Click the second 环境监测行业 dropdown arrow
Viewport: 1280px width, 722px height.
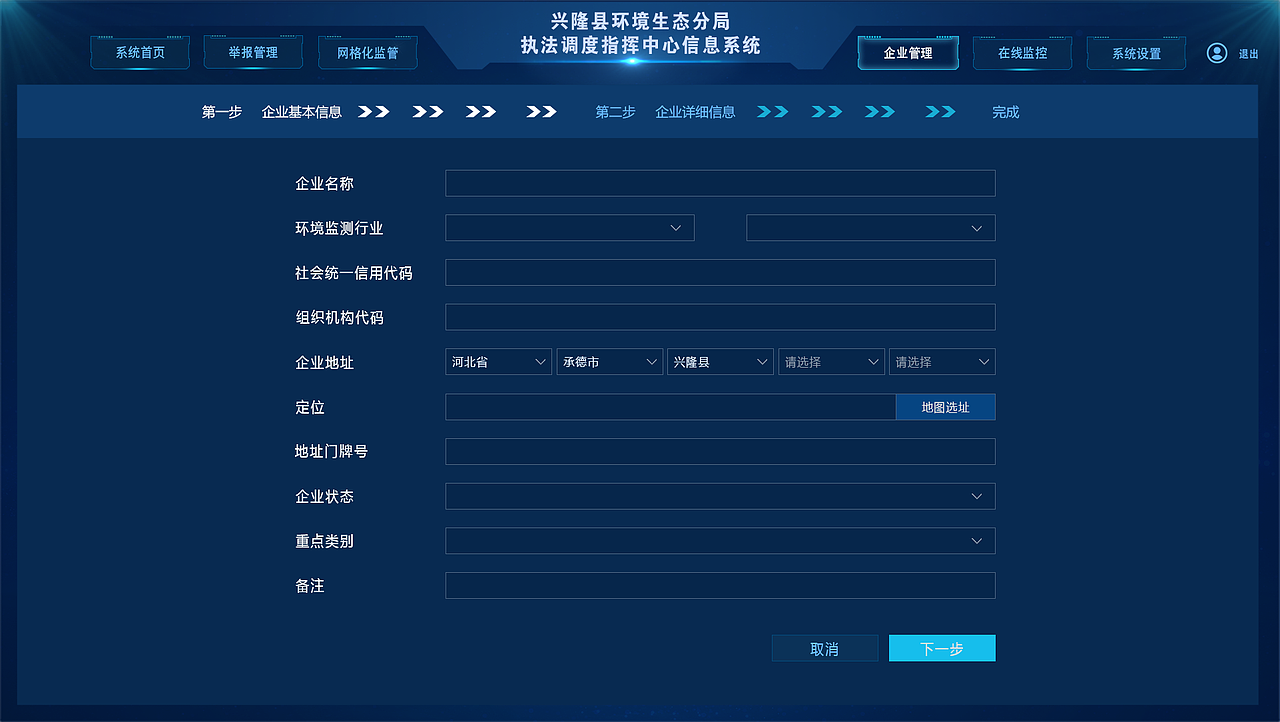point(977,227)
